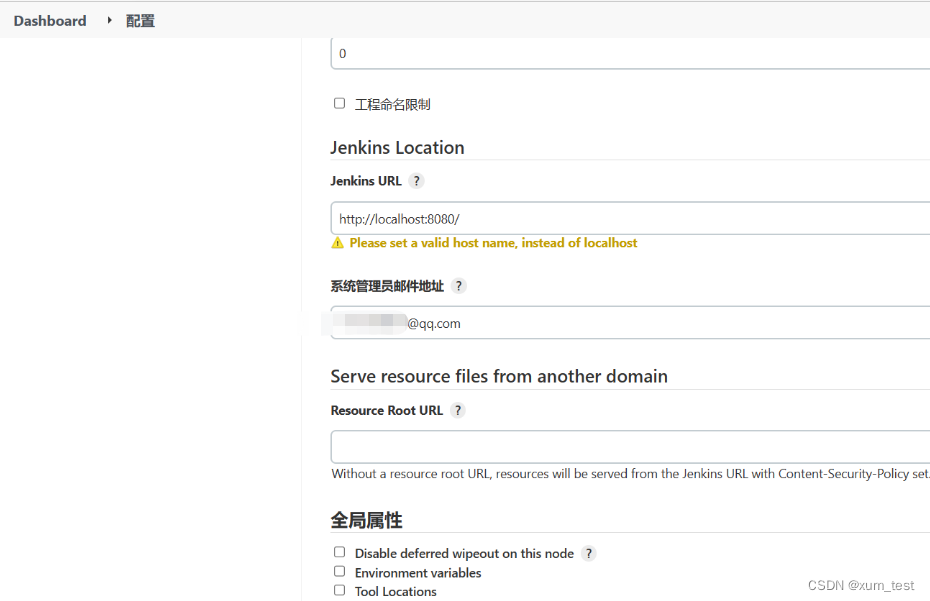The height and width of the screenshot is (601, 930).
Task: Click the "Without a resource root URL" description text
Action: click(x=630, y=473)
